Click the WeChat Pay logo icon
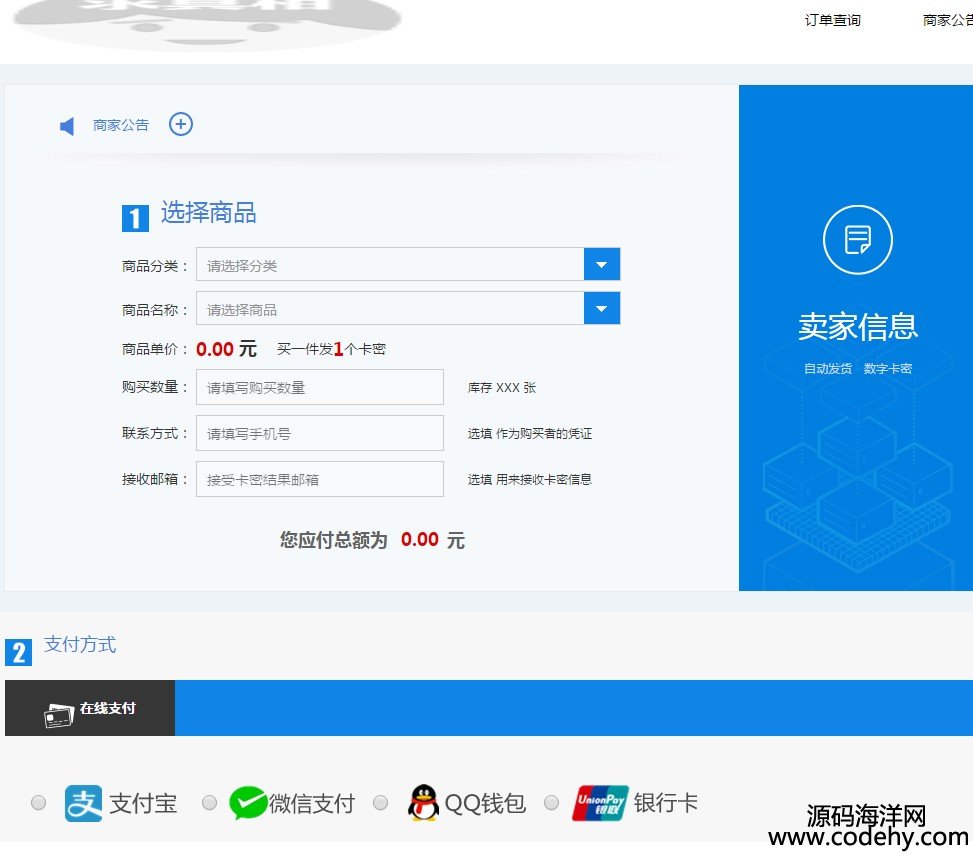This screenshot has height=857, width=973. 248,802
